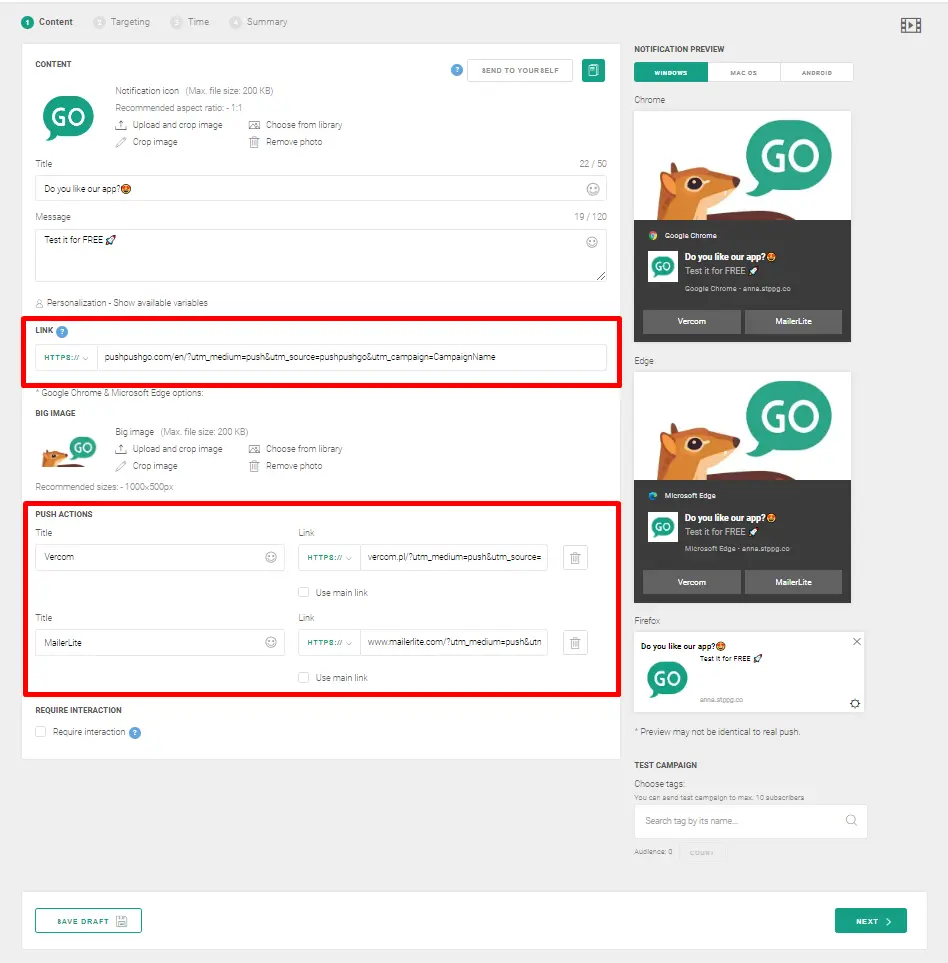Viewport: 948px width, 963px height.
Task: Focus the Search tag by name field
Action: (750, 821)
